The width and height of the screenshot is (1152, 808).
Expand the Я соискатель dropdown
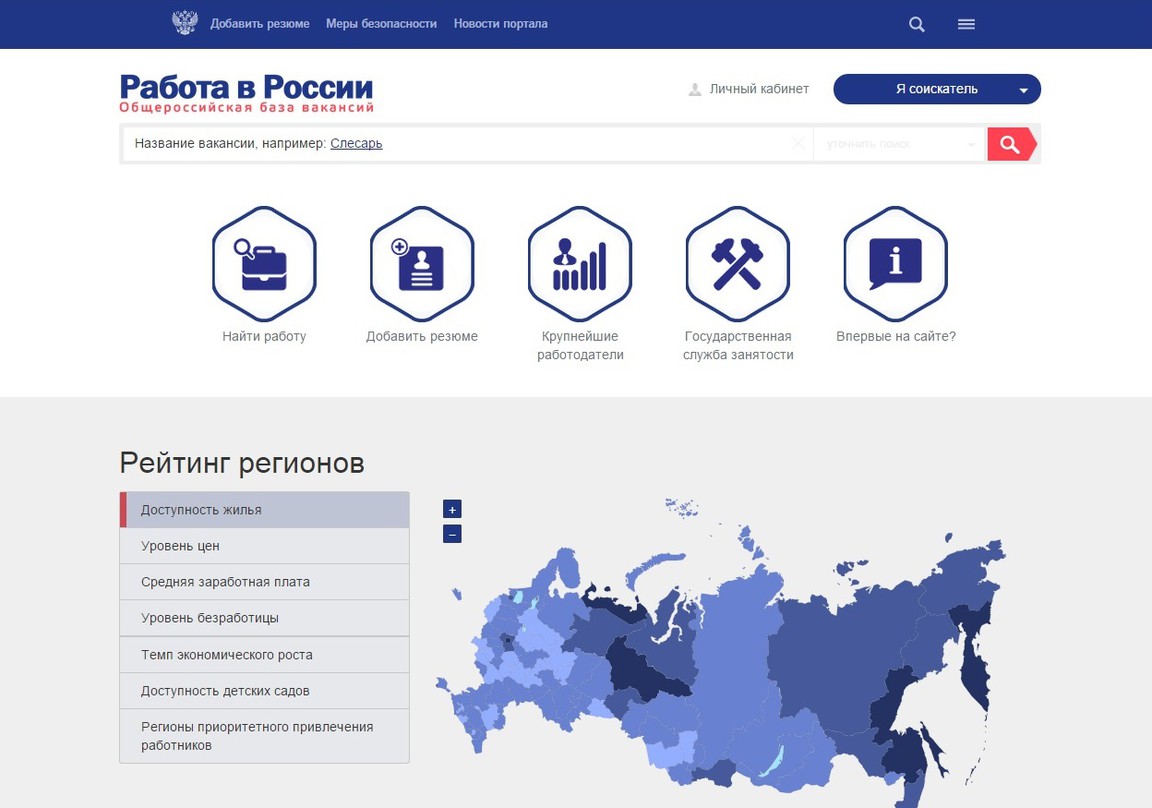[937, 89]
